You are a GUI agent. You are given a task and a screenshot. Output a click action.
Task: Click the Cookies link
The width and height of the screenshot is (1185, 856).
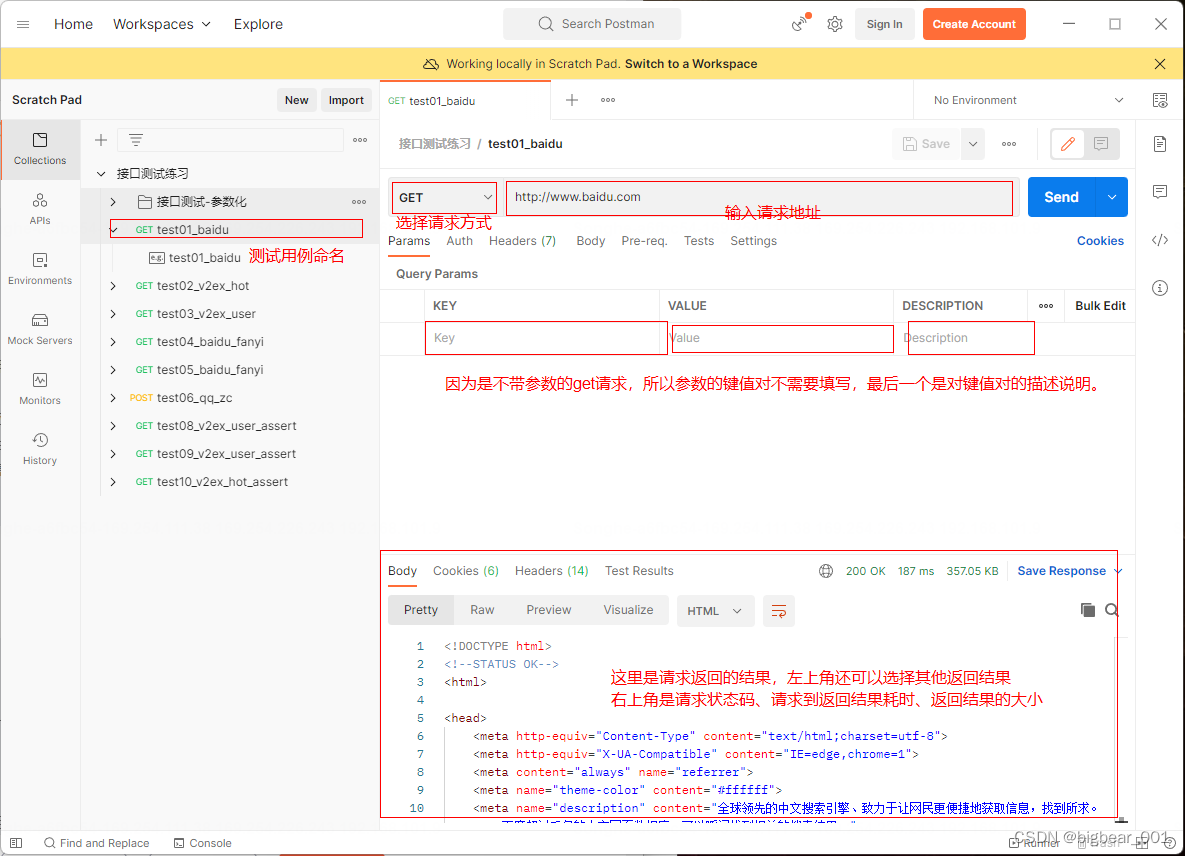click(1100, 241)
